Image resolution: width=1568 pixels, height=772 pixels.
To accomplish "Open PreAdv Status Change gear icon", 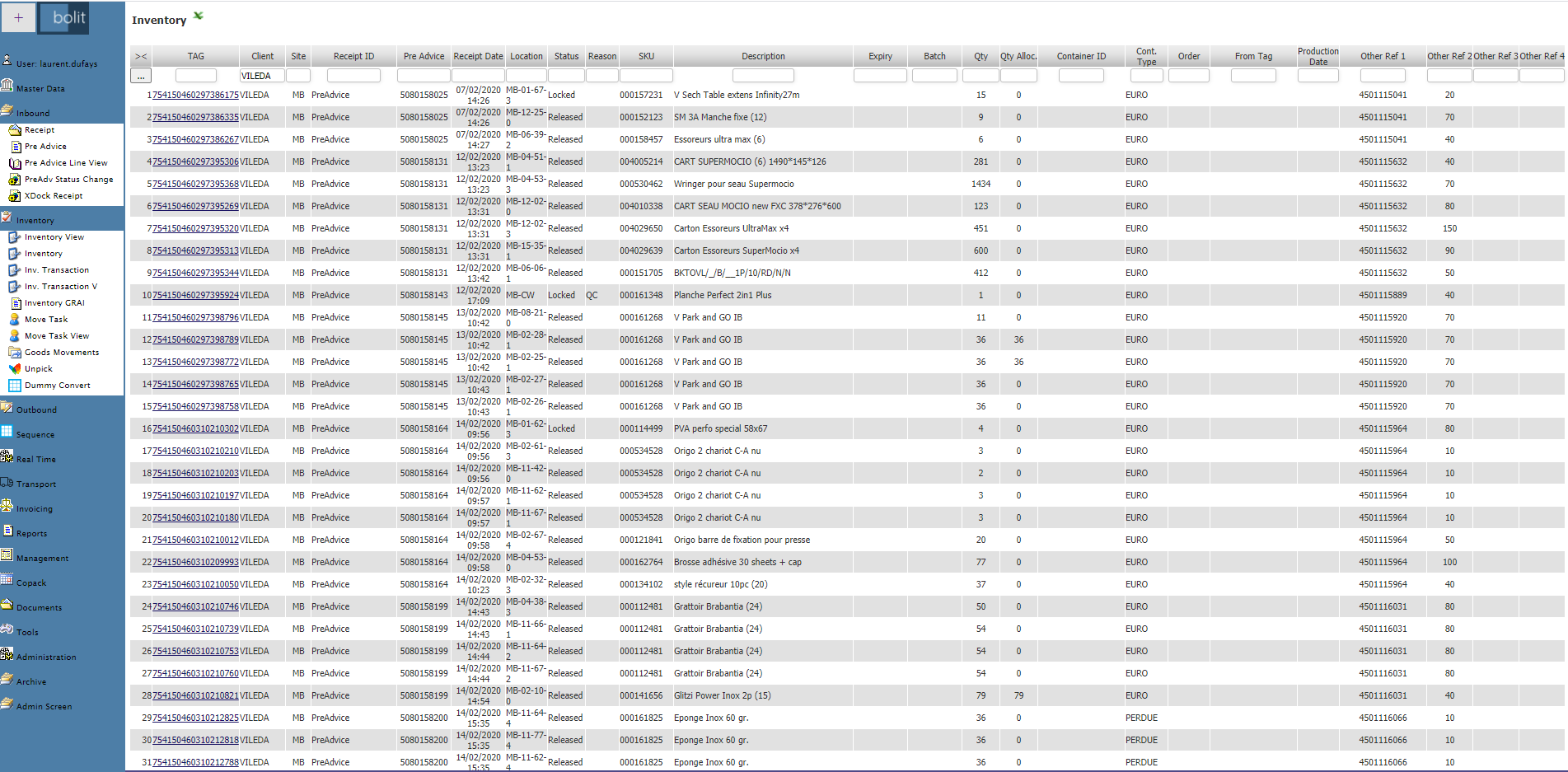I will (x=15, y=179).
